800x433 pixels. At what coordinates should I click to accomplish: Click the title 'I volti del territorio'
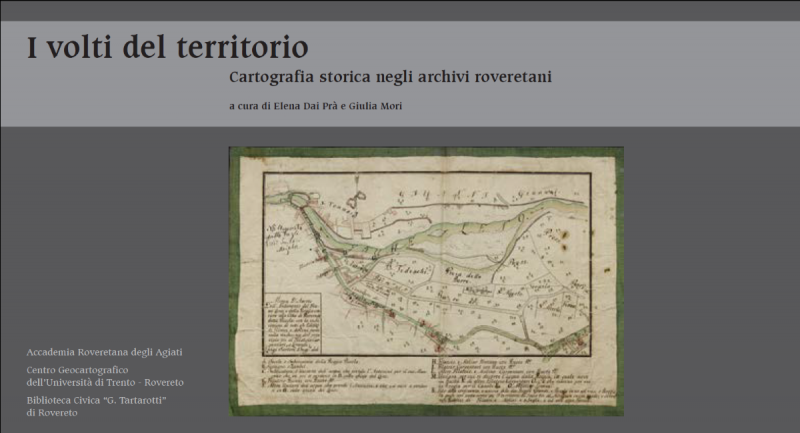(x=167, y=47)
